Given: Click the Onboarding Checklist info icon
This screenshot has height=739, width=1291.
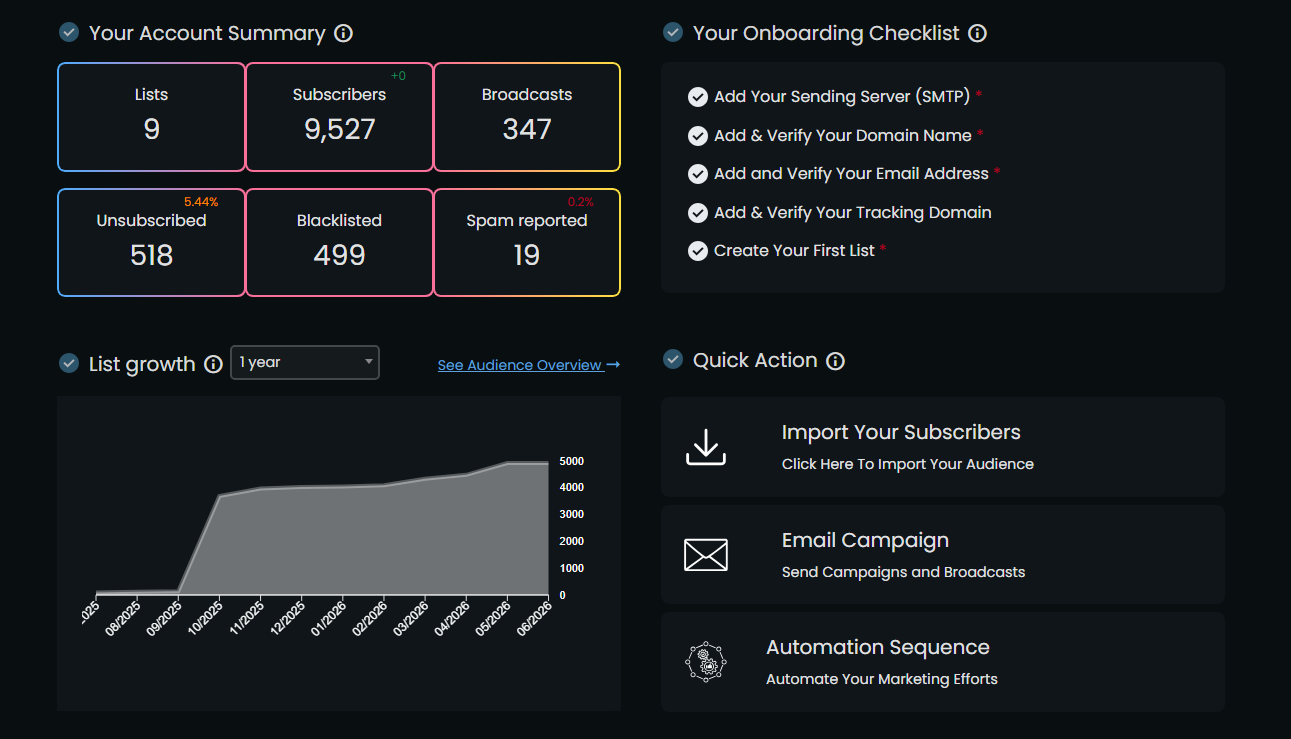Looking at the screenshot, I should pos(978,33).
